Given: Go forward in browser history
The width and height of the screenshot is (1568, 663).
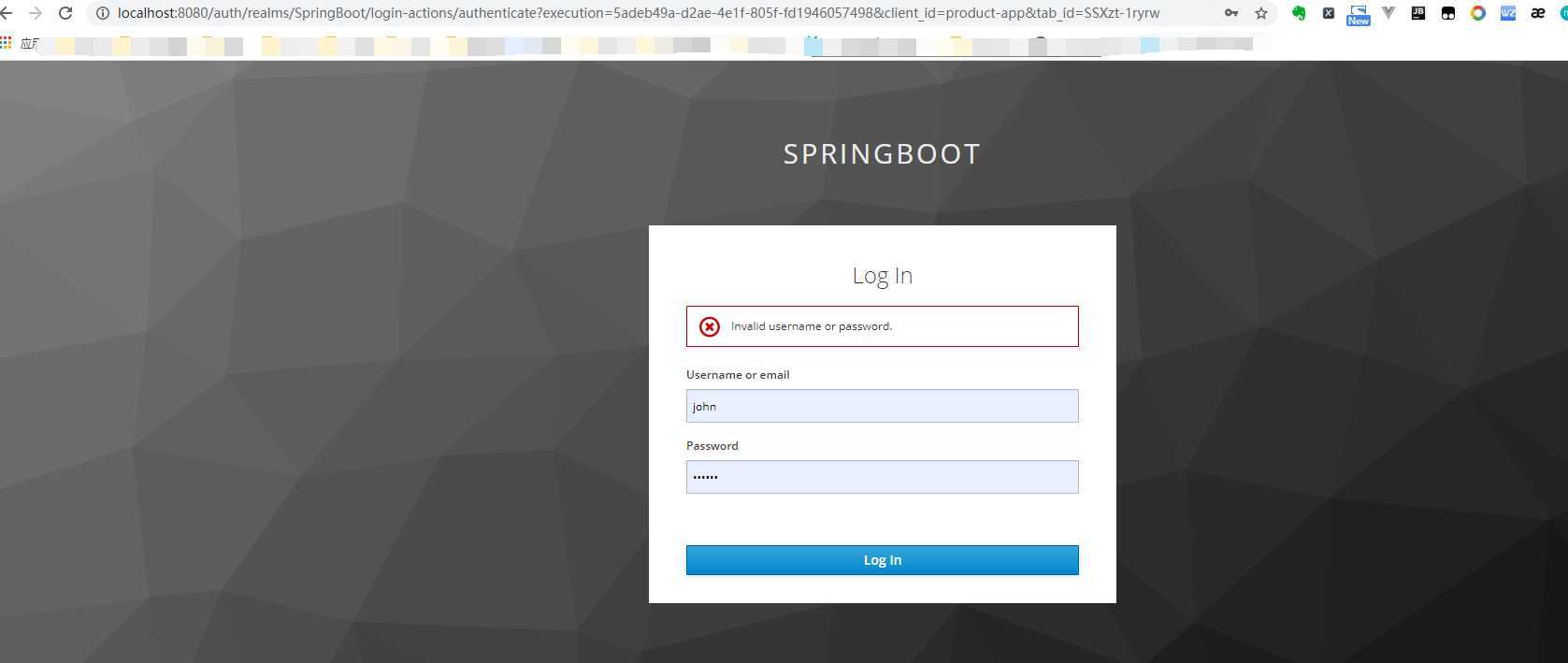Looking at the screenshot, I should tap(36, 13).
